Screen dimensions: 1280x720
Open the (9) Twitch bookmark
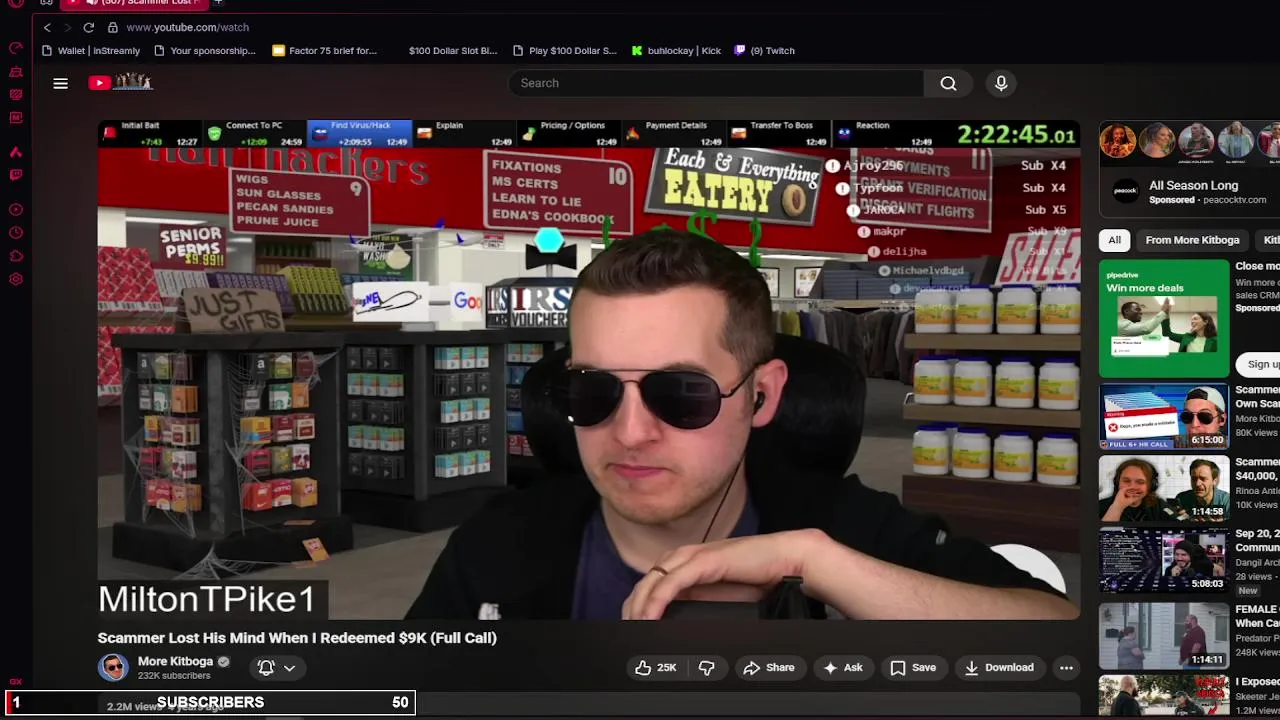pos(765,50)
